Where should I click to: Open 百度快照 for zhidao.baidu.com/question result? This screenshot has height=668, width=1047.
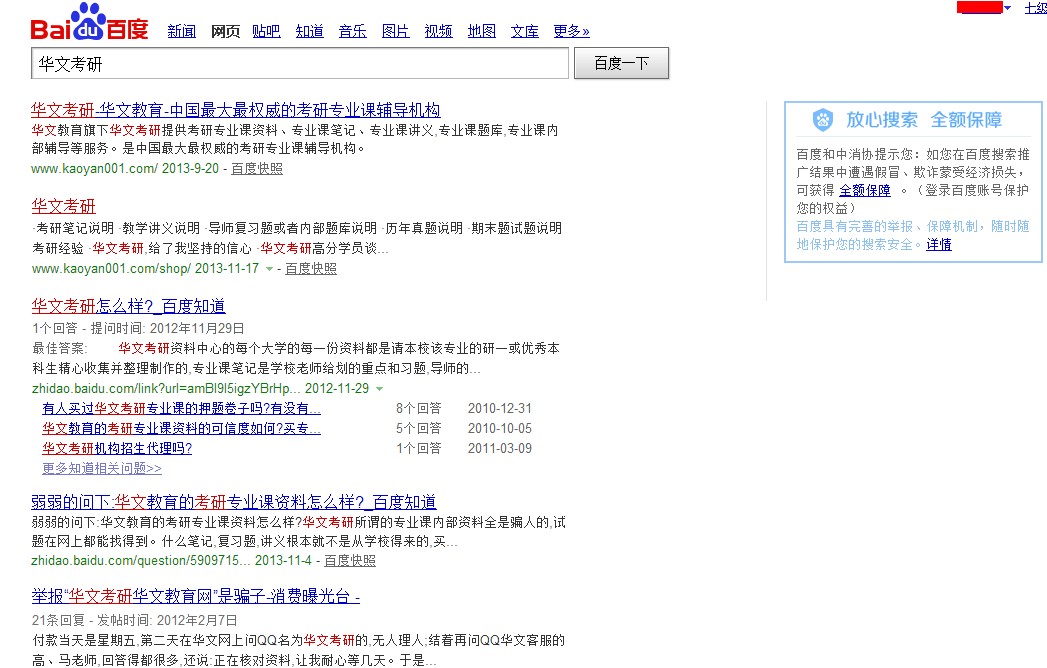(x=350, y=560)
